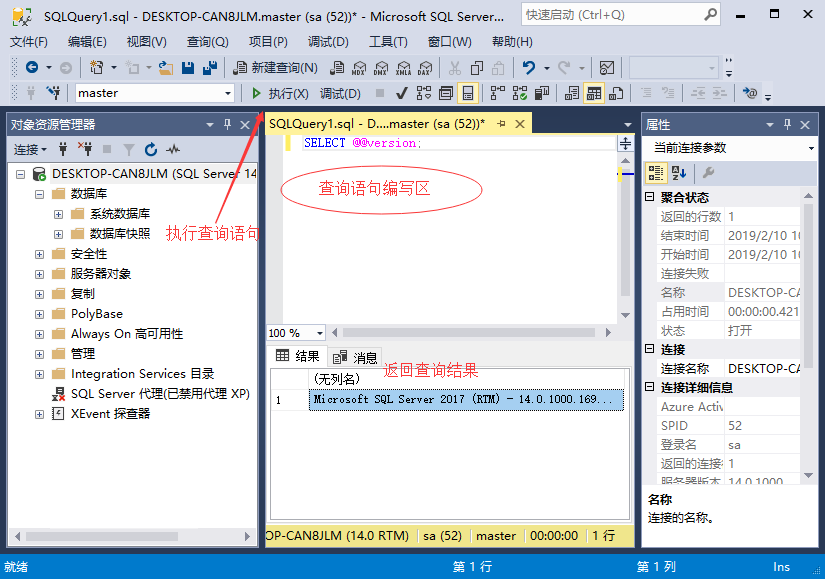
Task: Click the open file folder icon
Action: (166, 67)
